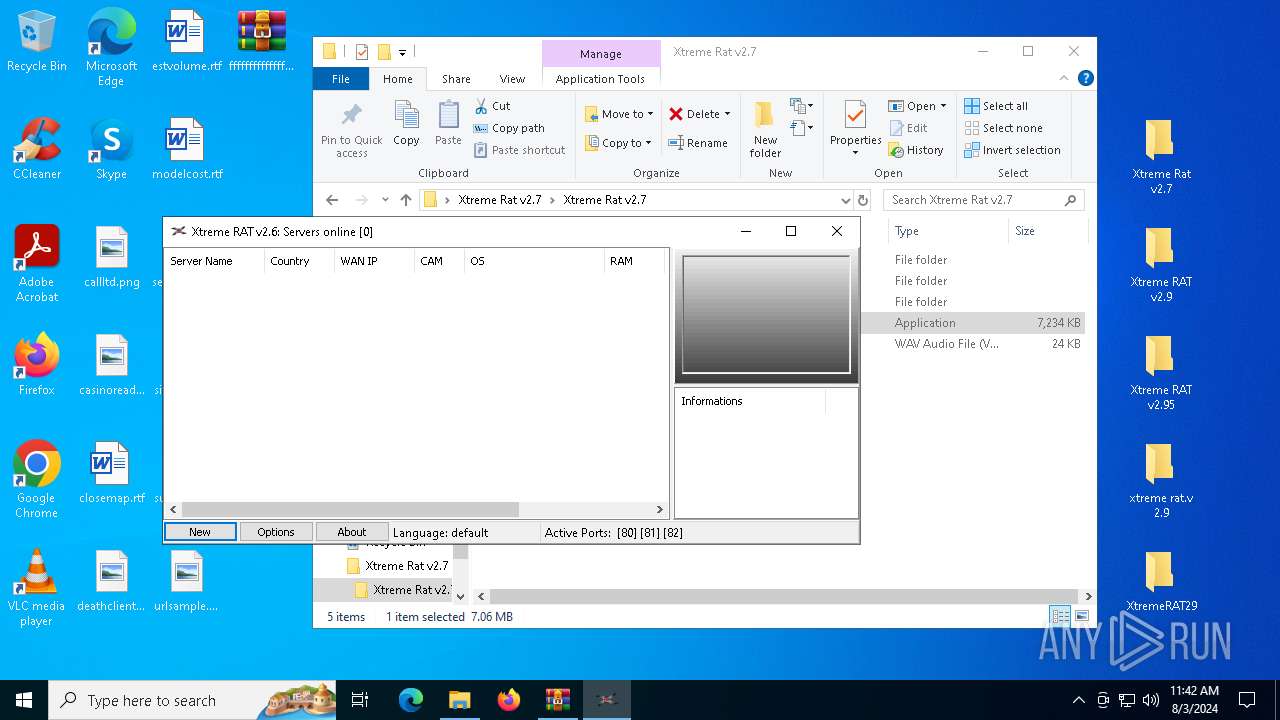Open Firefox from the taskbar
The height and width of the screenshot is (720, 1280).
click(x=509, y=700)
